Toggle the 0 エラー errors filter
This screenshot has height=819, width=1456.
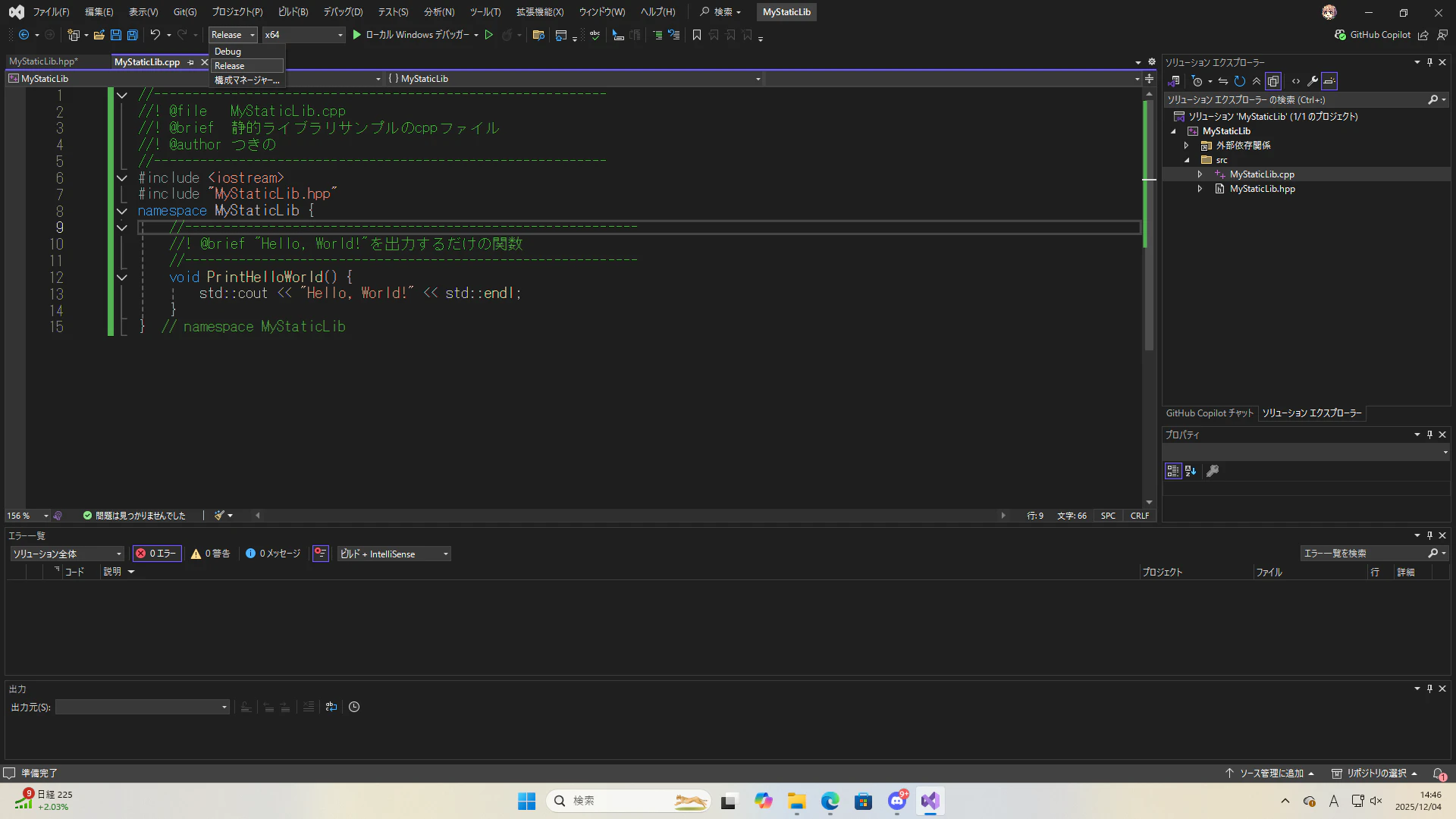click(157, 554)
